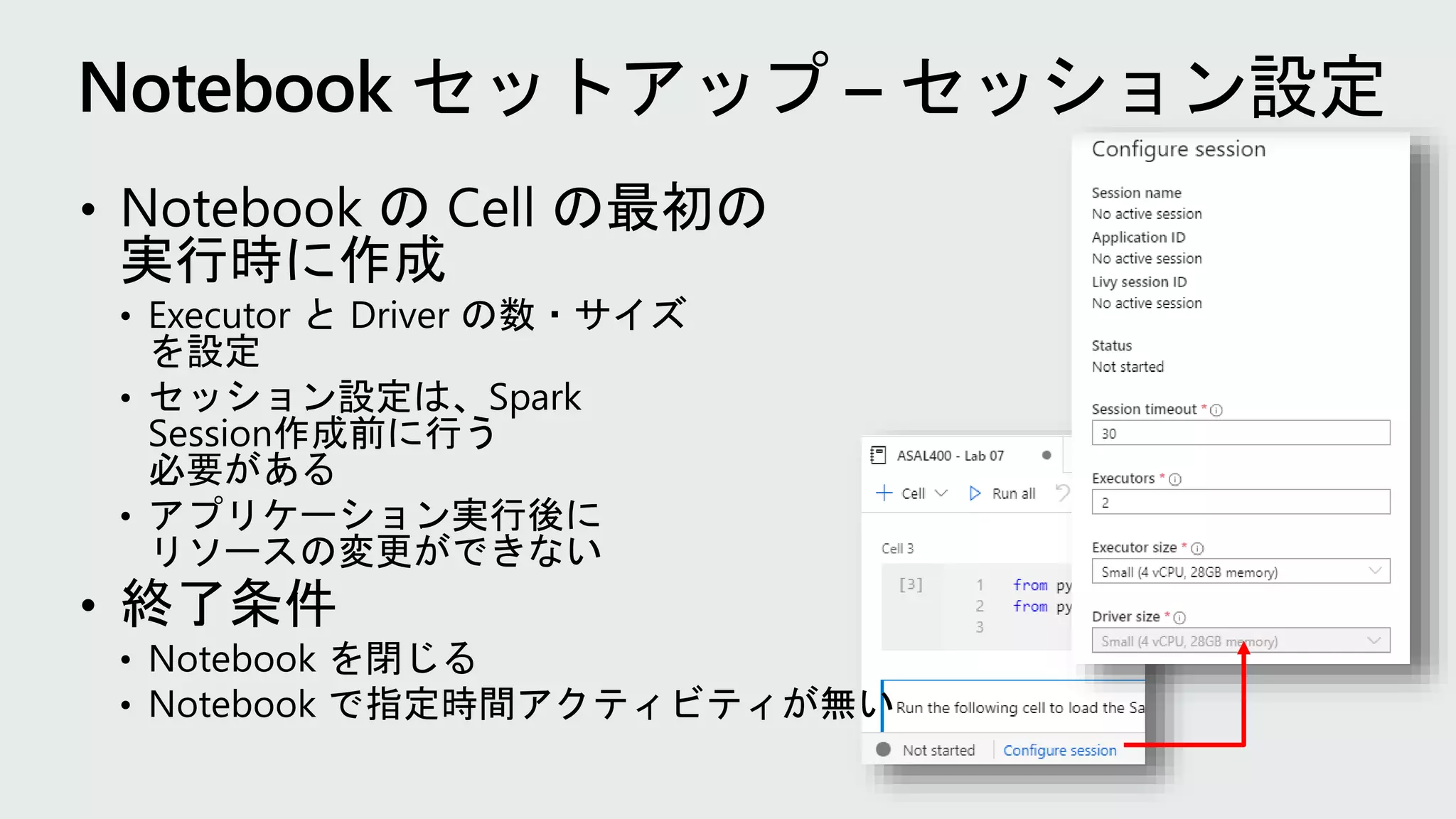Click the plus icon to add a Cell

tap(884, 493)
